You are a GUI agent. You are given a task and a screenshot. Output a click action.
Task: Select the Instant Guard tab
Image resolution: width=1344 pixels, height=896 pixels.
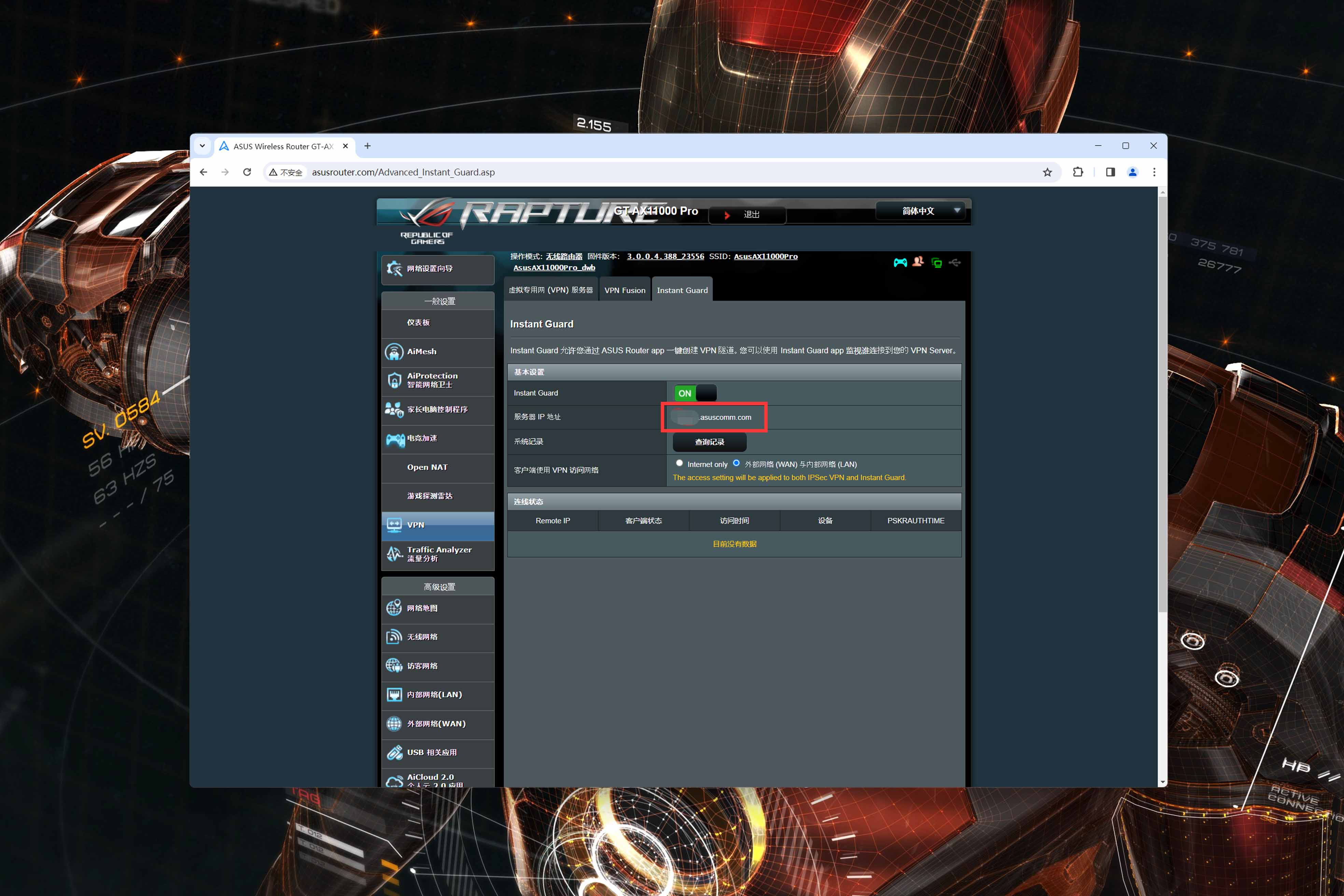(x=682, y=290)
